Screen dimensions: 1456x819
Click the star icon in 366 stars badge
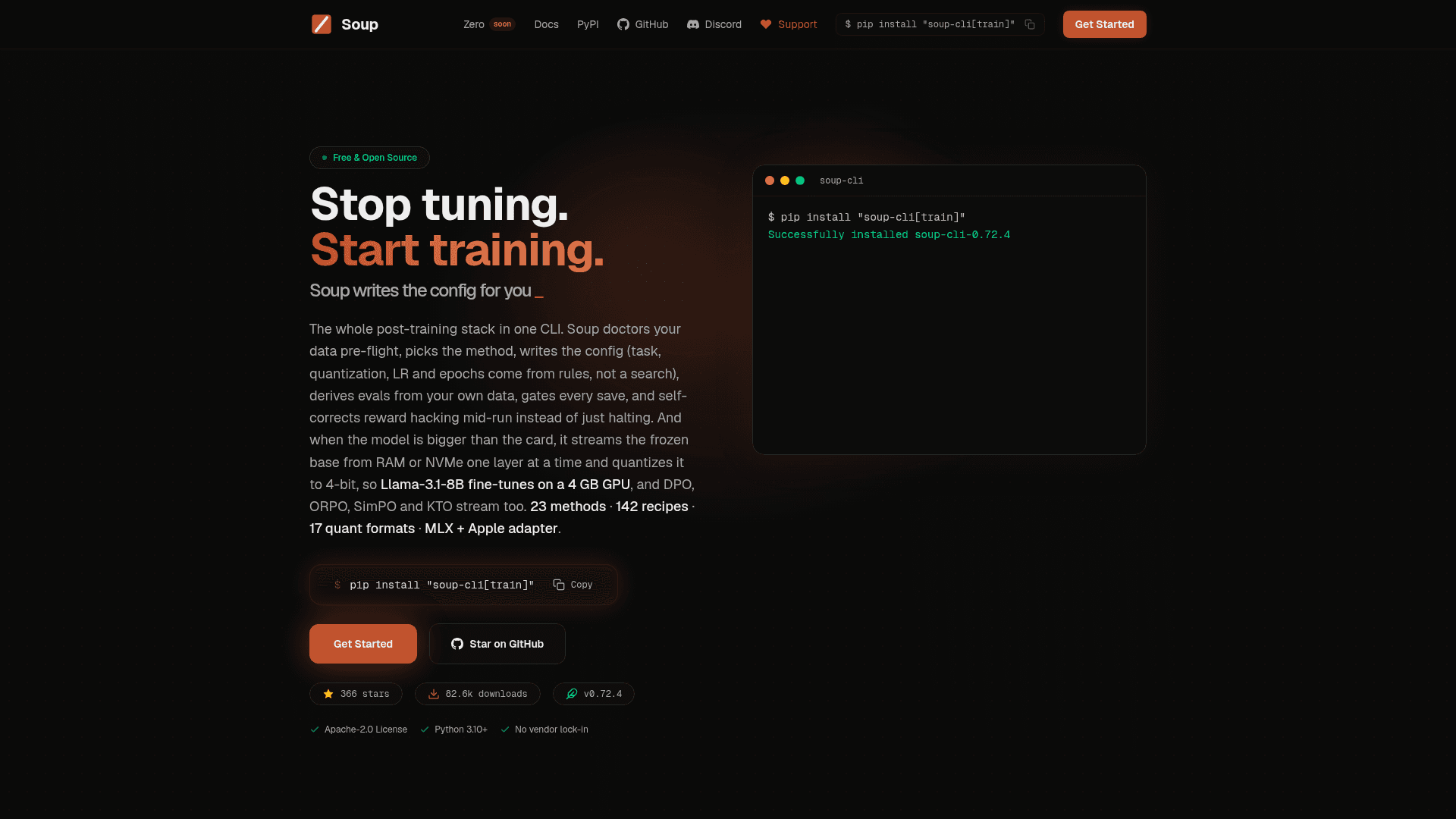tap(328, 694)
